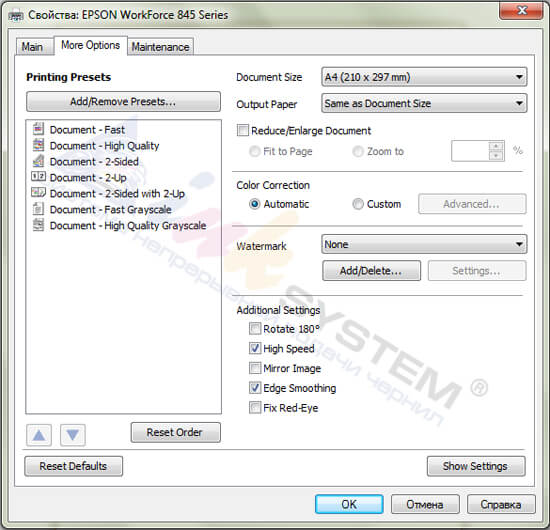Decrease the zoom percentage with the down stepper
Viewport: 550px width, 530px height.
tap(496, 156)
